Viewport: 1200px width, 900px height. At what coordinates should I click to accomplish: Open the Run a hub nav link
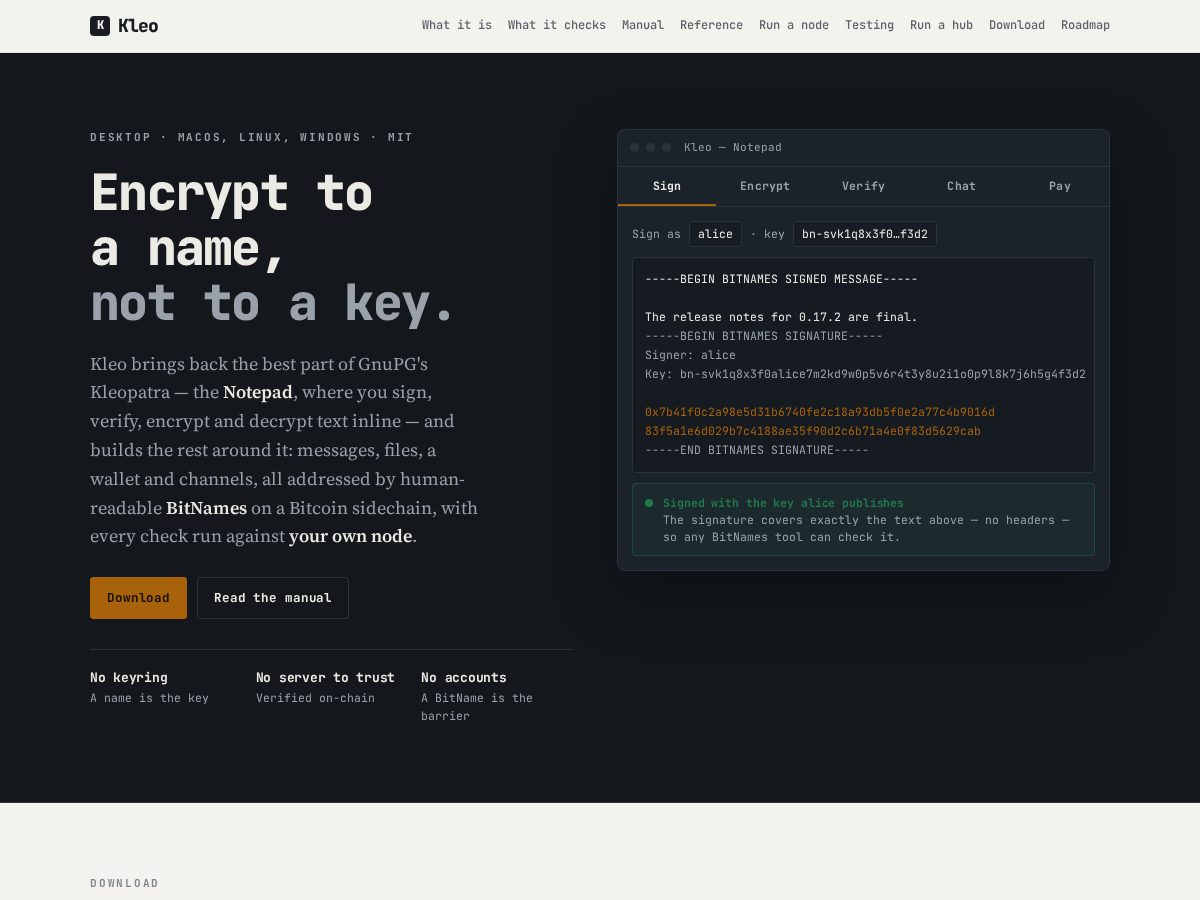(x=941, y=25)
